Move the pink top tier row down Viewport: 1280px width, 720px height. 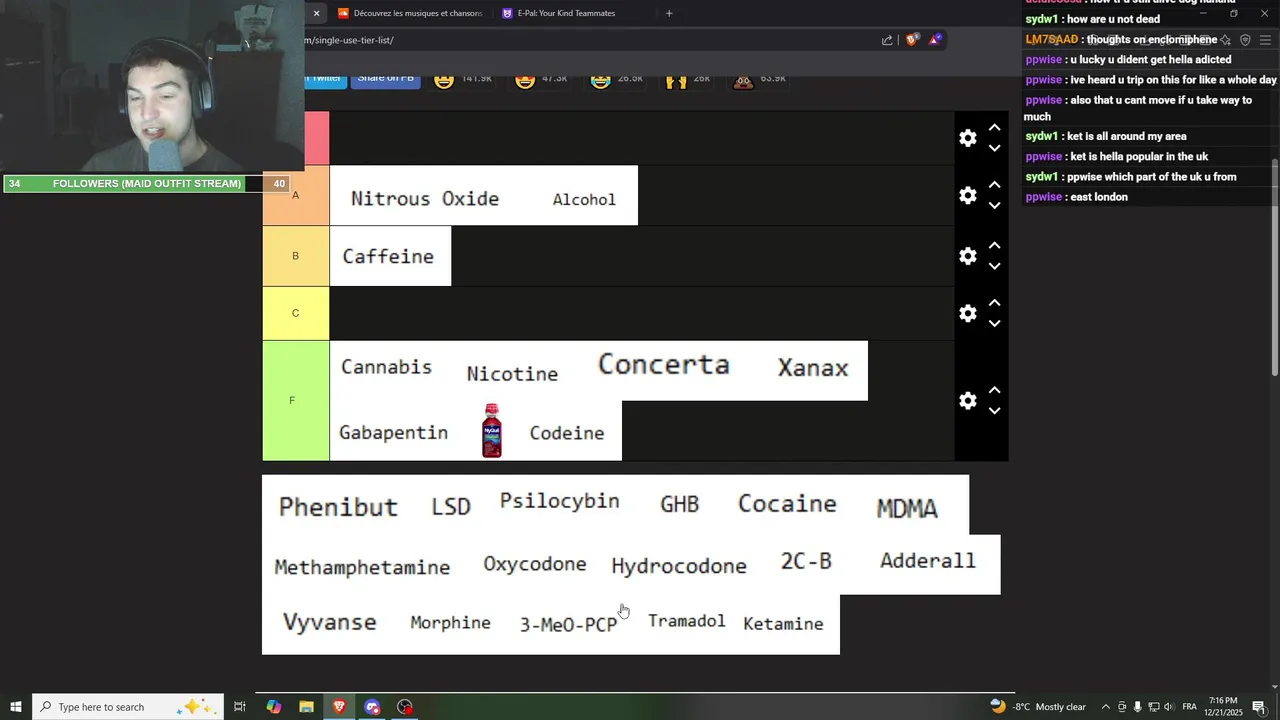994,148
